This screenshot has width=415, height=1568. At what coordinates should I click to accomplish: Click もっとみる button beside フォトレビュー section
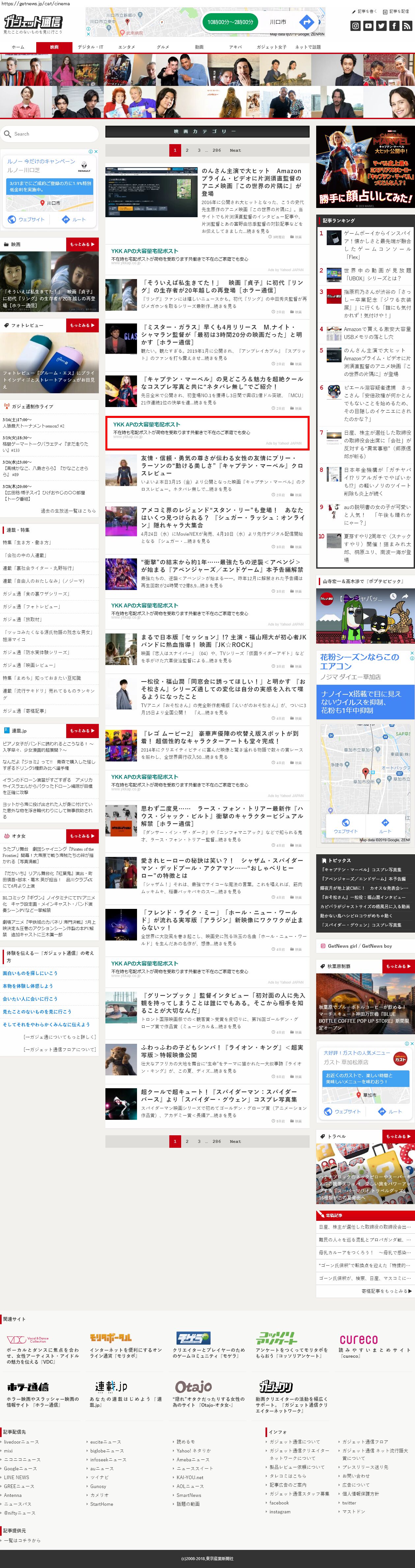point(82,325)
